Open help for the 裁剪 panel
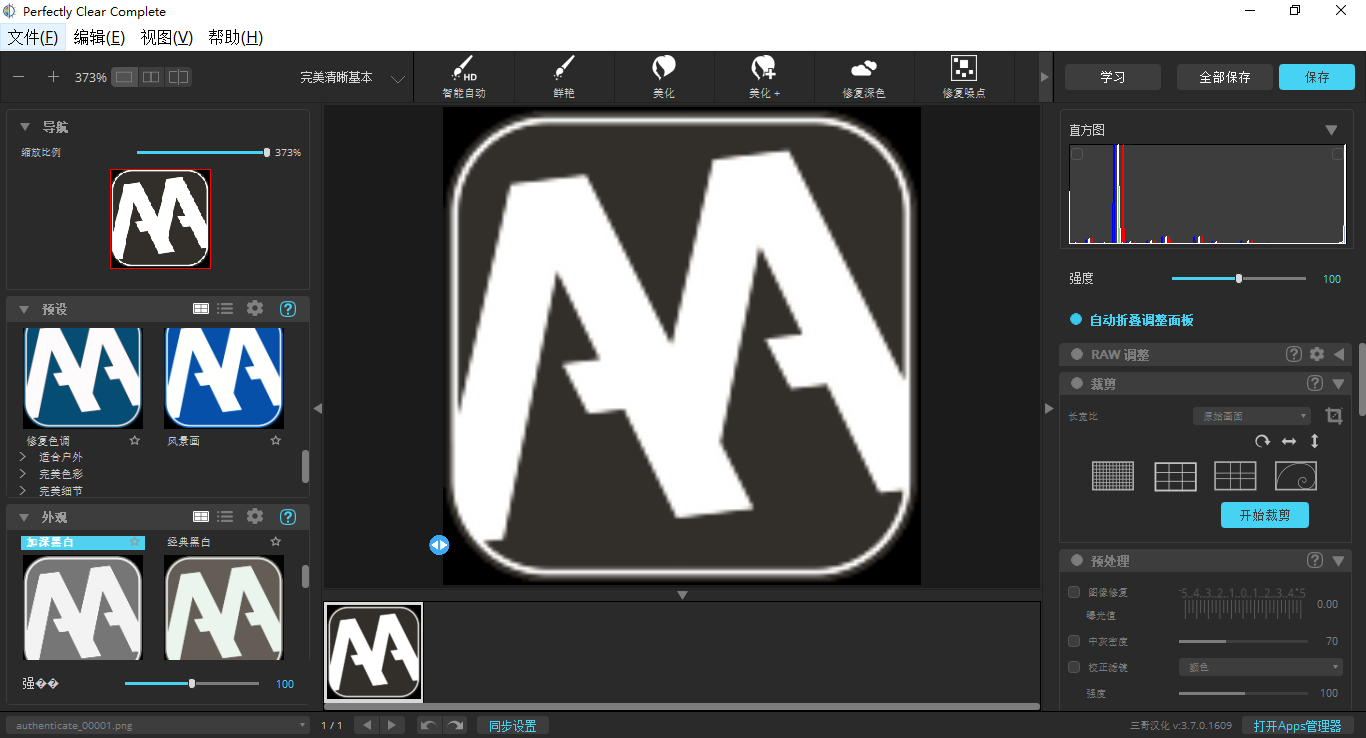 [1315, 383]
